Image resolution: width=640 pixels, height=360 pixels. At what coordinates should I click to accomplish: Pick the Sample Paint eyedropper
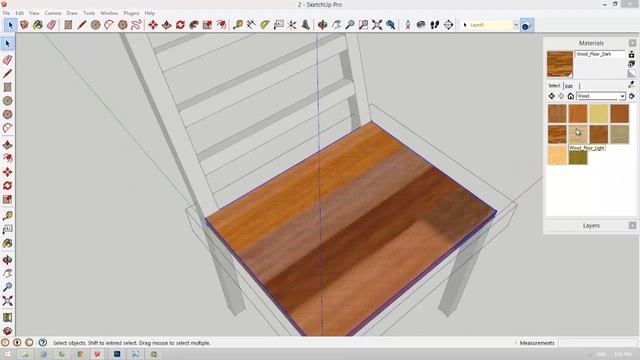coord(631,85)
